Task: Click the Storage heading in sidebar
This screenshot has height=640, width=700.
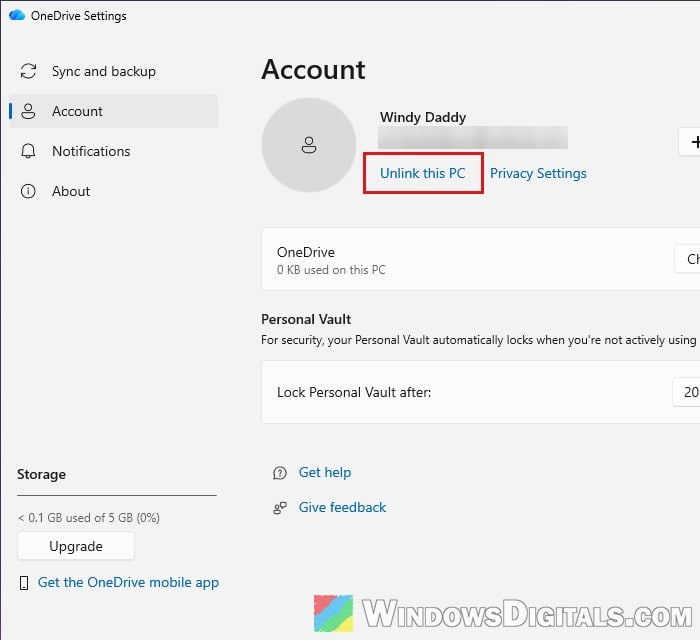Action: [x=41, y=474]
